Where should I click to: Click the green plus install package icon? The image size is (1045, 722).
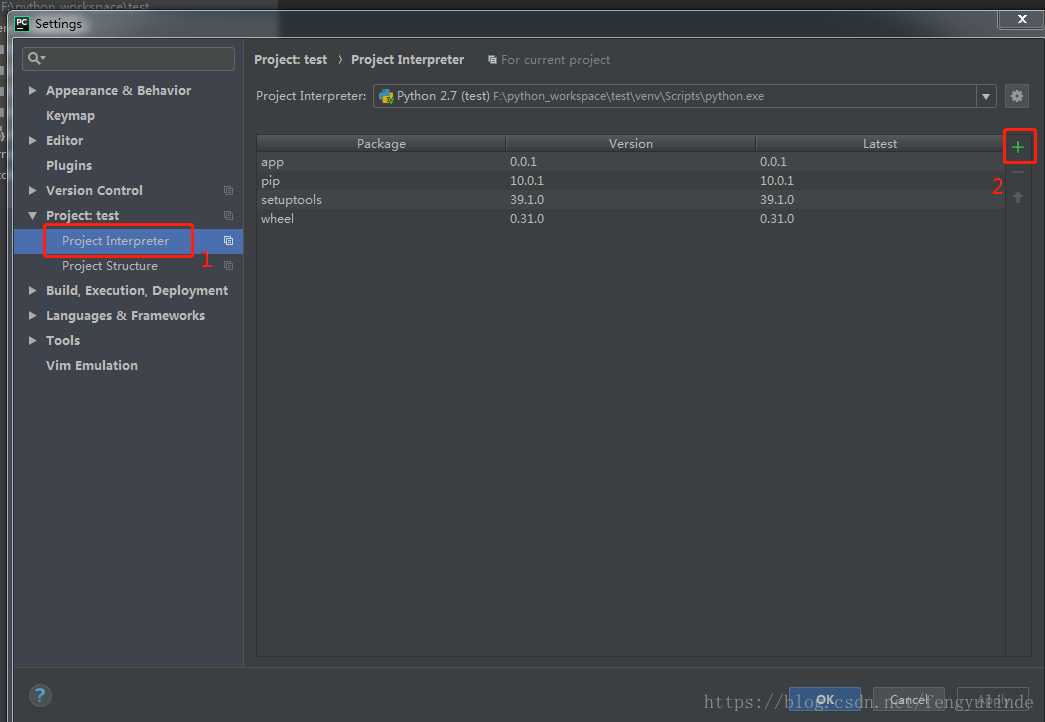click(1018, 147)
